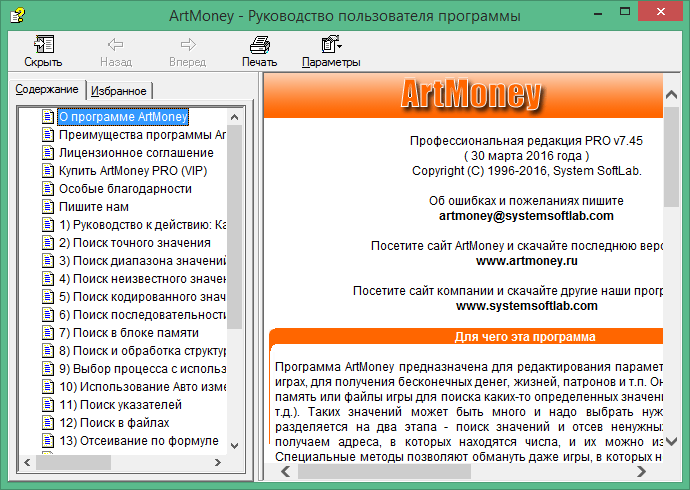The image size is (690, 490).
Task: Open topic Преимущества программы
Action: click(142, 135)
